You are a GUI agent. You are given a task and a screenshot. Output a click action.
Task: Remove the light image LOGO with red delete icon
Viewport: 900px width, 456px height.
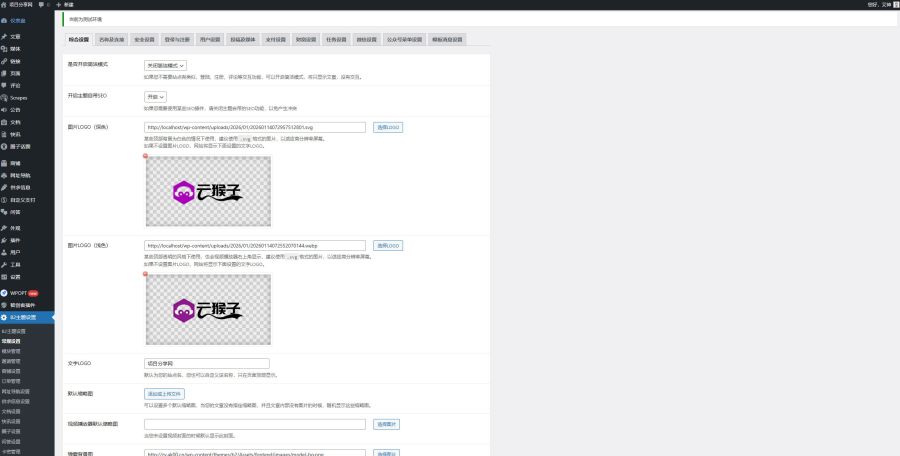[x=145, y=272]
